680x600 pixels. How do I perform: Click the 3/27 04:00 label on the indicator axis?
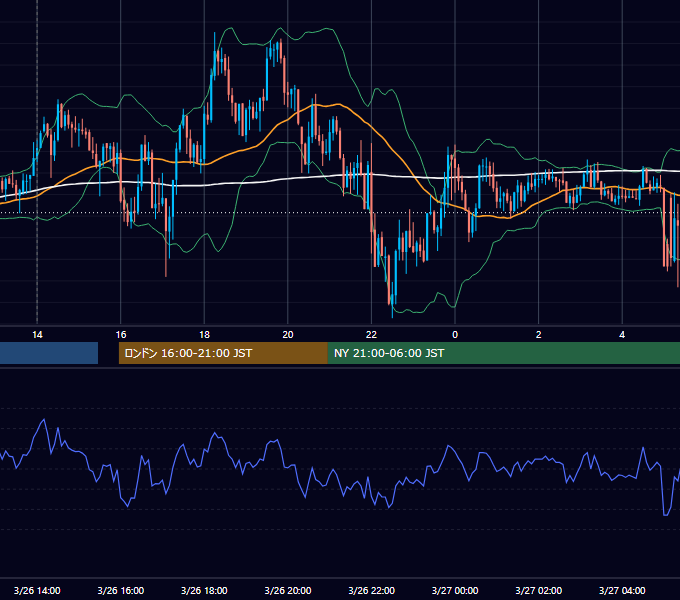click(x=622, y=590)
